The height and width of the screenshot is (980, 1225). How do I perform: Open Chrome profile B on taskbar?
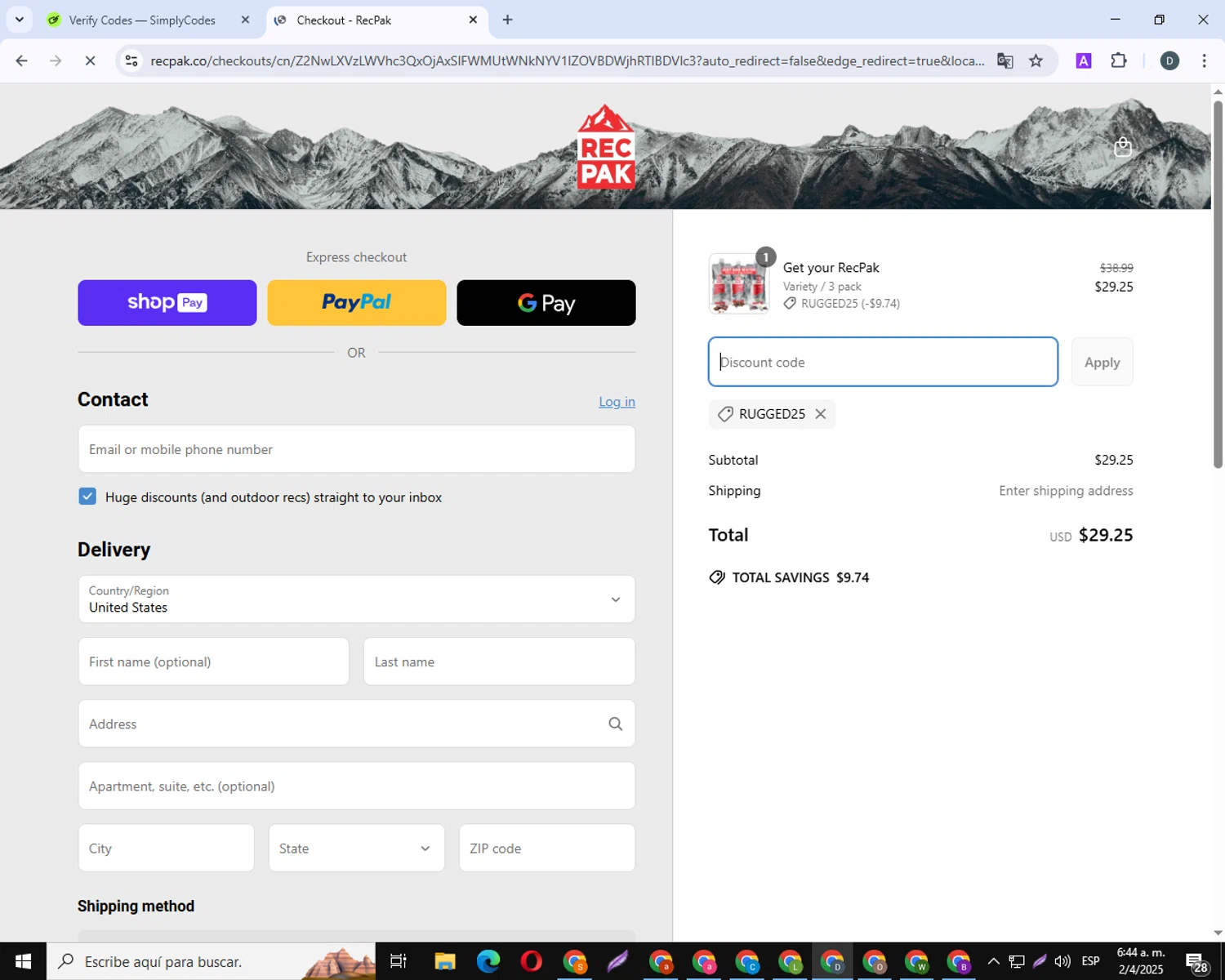(959, 961)
